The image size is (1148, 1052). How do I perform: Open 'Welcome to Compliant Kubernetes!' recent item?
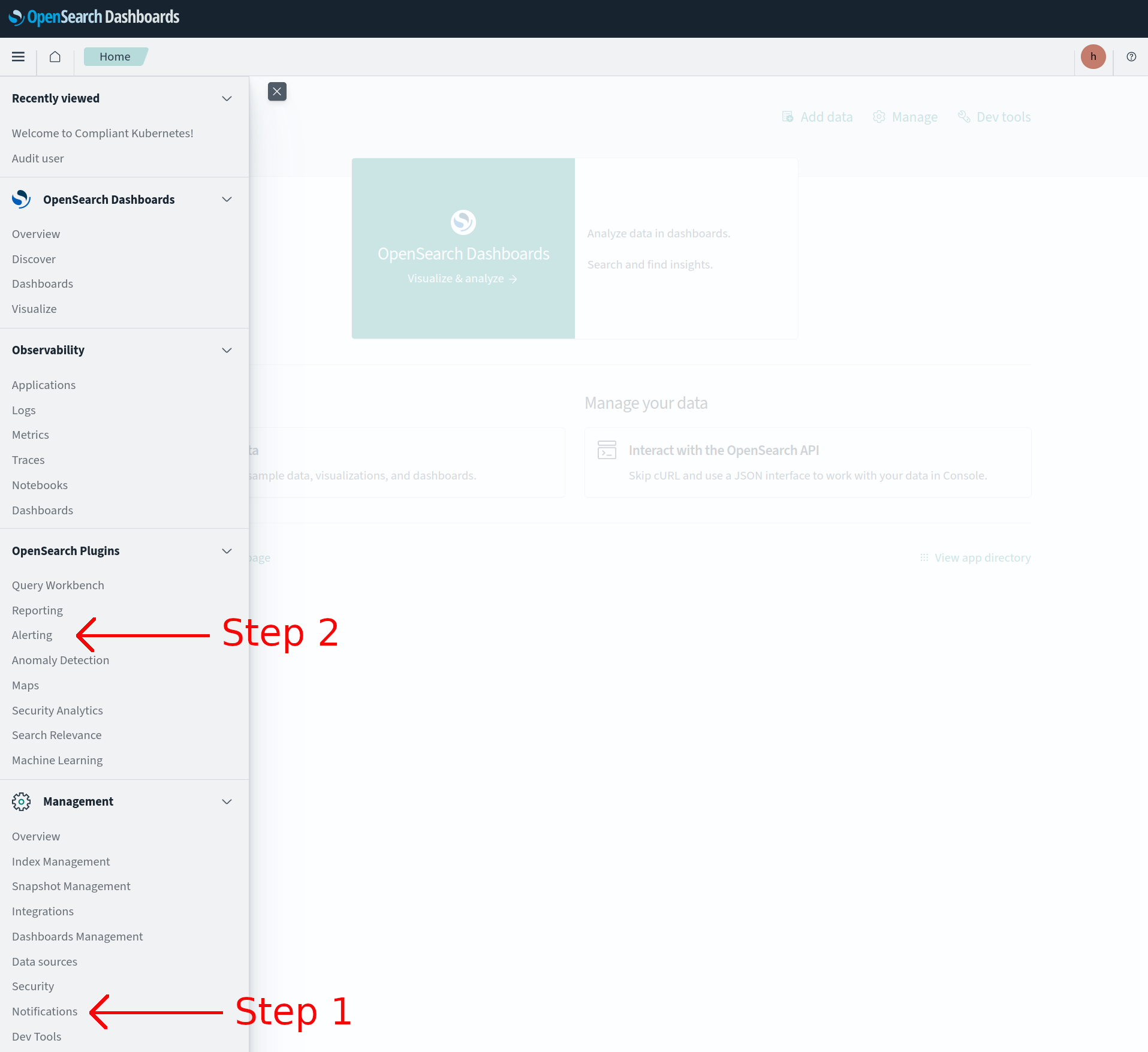[103, 133]
